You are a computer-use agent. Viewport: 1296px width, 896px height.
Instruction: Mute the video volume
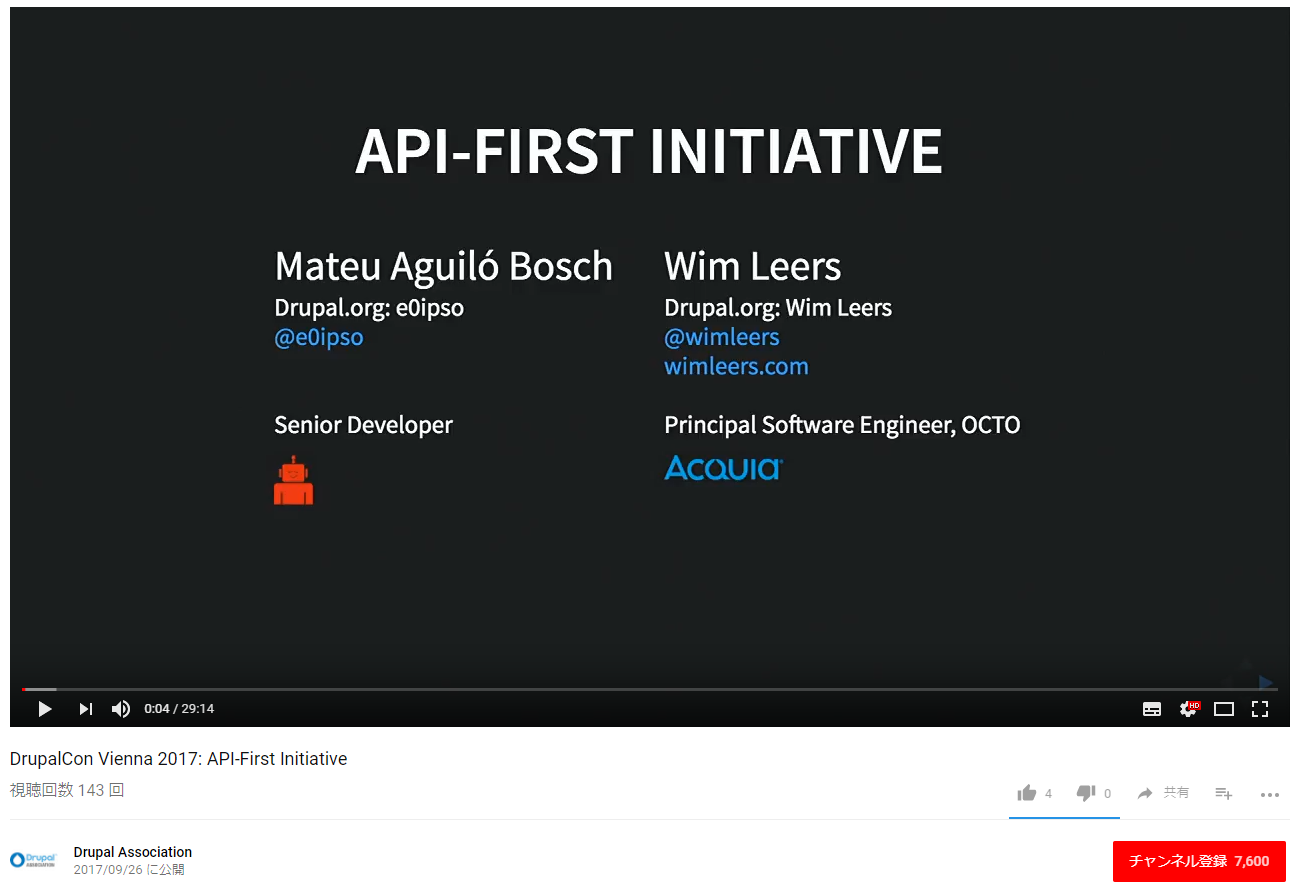point(120,709)
